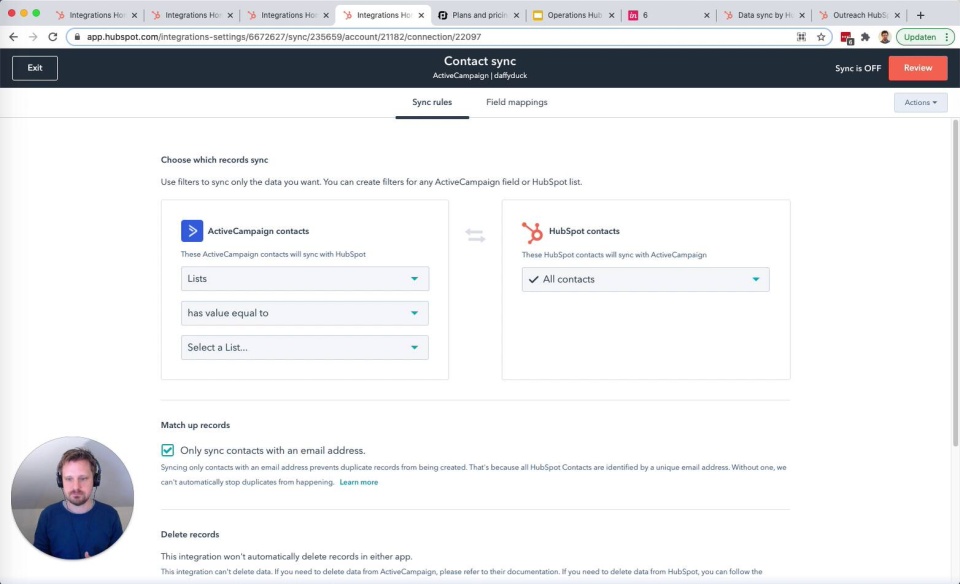Switch to first Integrations browser tab
Screen dimensions: 960x584
pyautogui.click(x=97, y=15)
